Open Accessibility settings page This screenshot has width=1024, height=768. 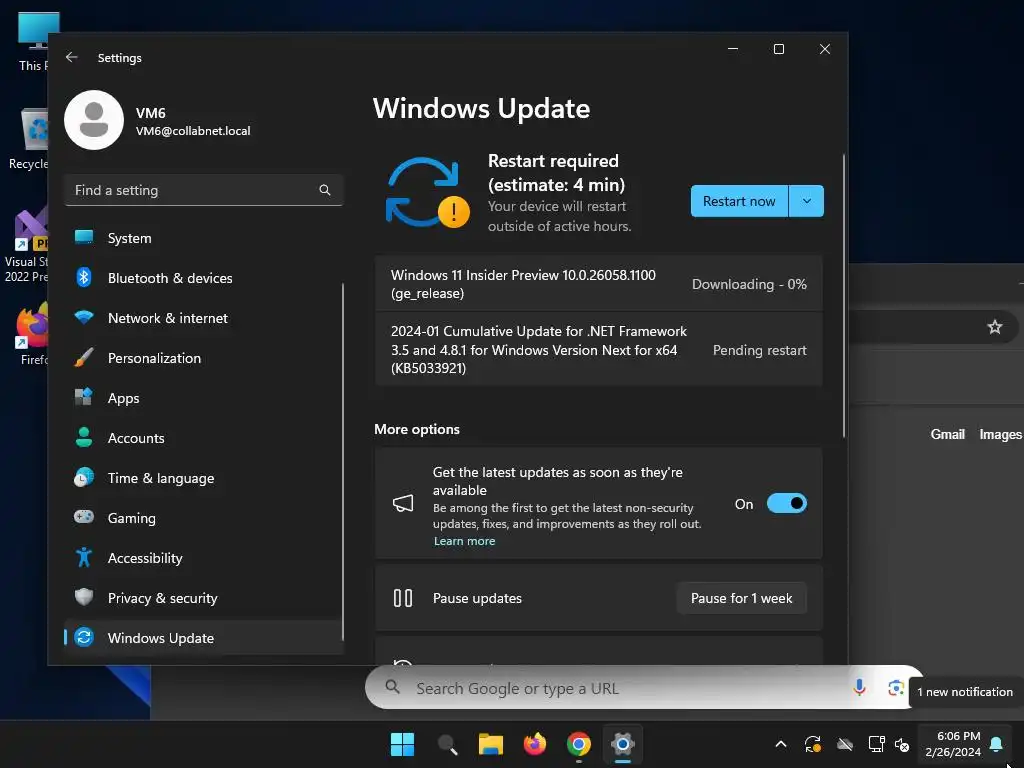click(x=204, y=558)
